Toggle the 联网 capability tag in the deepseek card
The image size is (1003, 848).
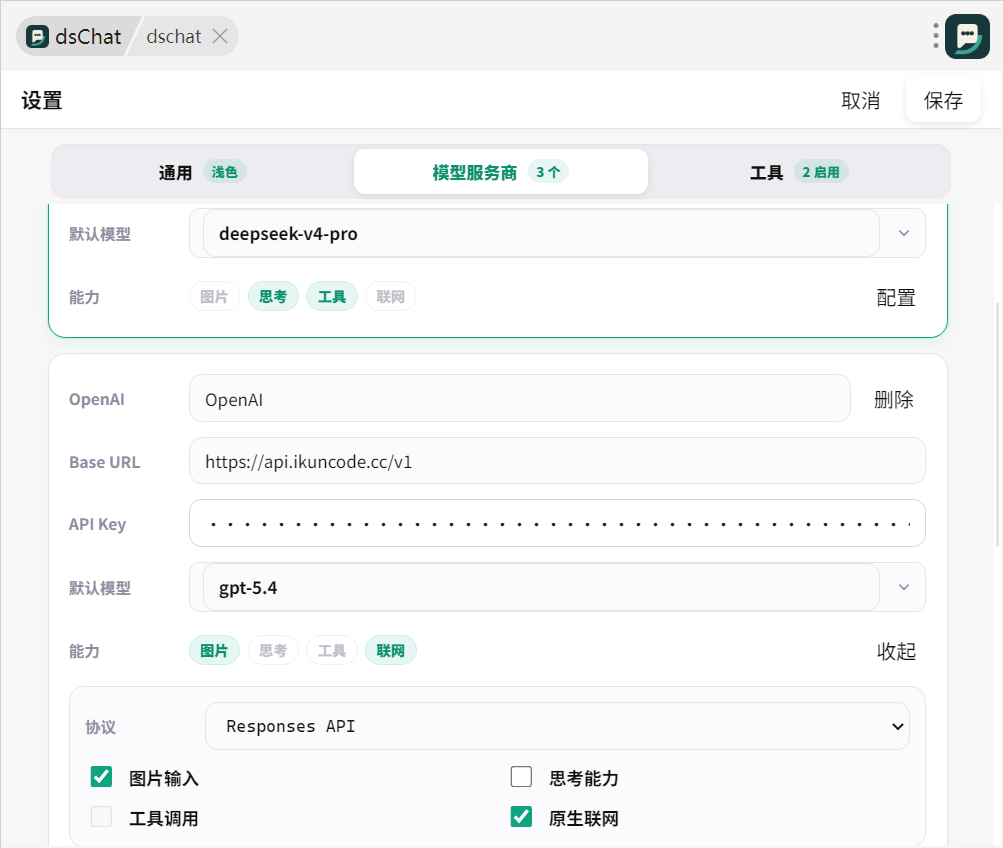(391, 297)
